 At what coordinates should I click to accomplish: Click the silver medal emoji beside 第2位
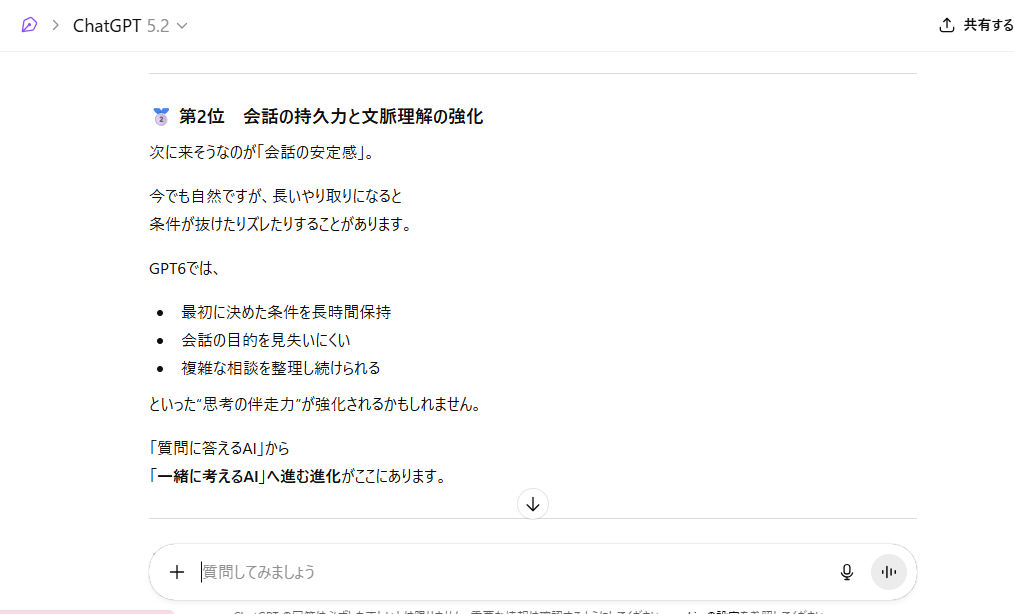click(160, 117)
